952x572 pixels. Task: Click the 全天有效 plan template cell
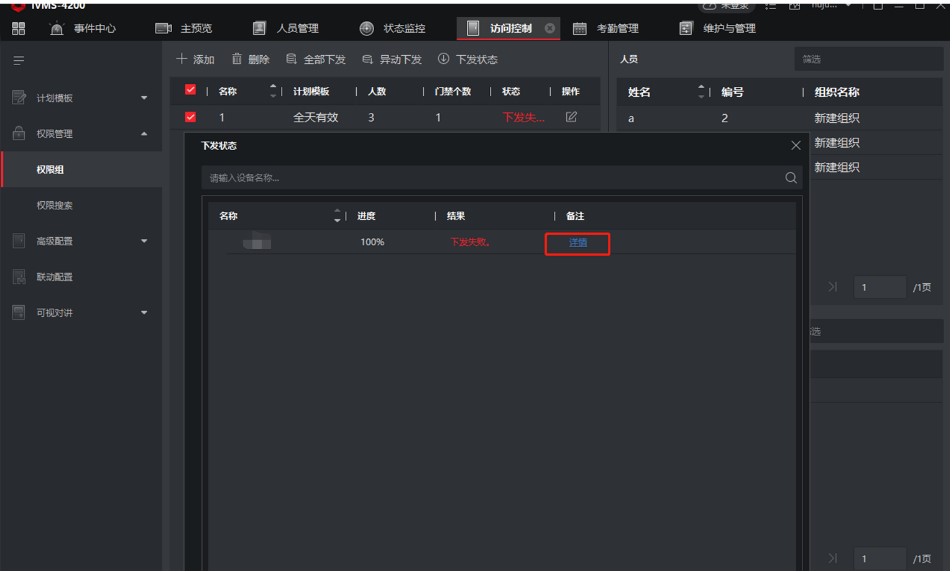[x=315, y=118]
